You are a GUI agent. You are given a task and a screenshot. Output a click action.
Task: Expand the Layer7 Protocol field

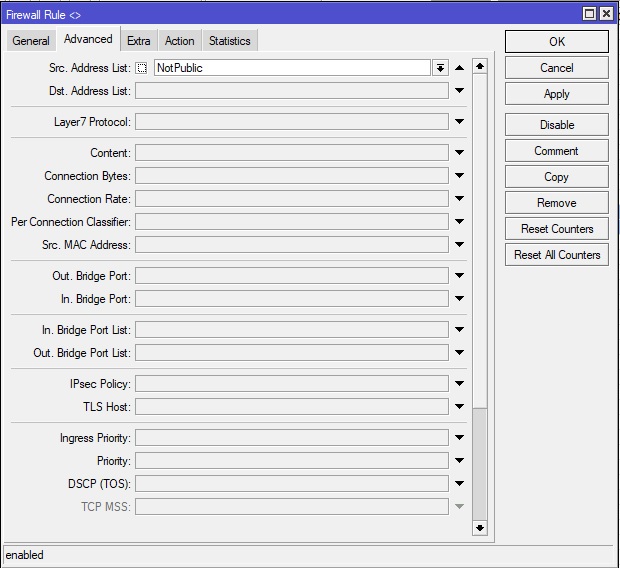click(x=460, y=122)
